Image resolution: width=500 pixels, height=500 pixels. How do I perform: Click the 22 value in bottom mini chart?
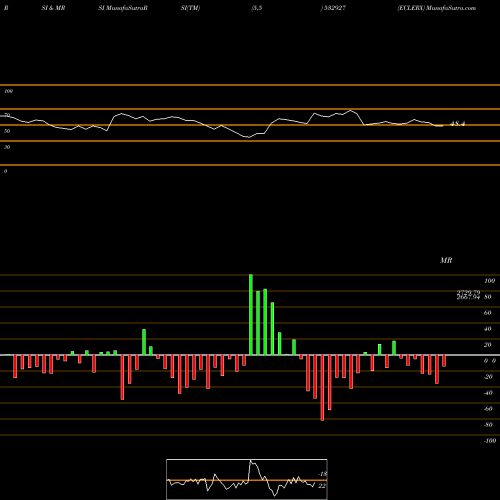coord(322,486)
